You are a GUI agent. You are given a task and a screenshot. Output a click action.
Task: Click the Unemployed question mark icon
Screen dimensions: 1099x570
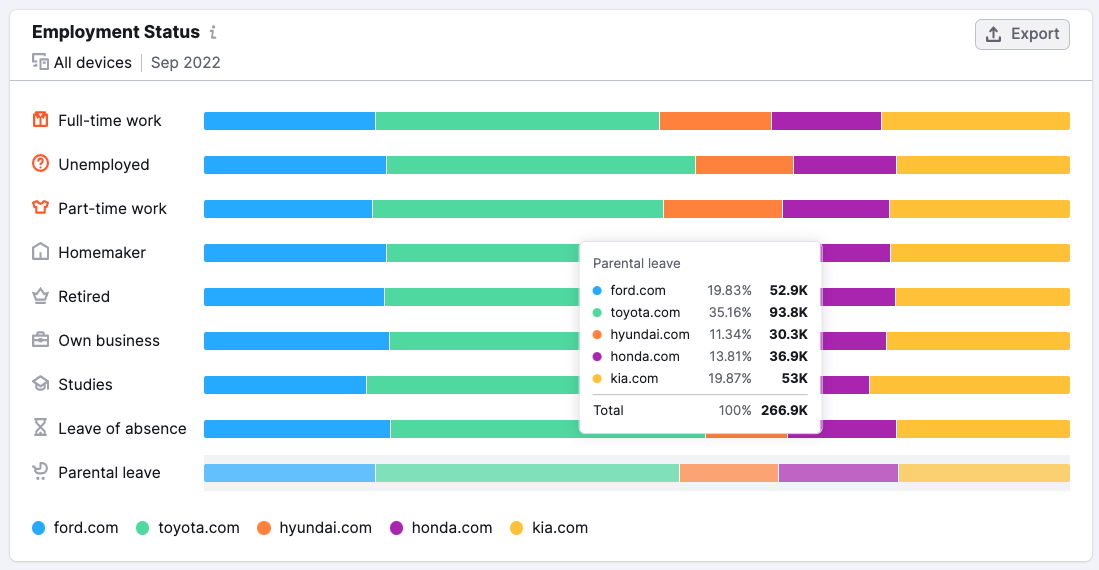[x=41, y=163]
